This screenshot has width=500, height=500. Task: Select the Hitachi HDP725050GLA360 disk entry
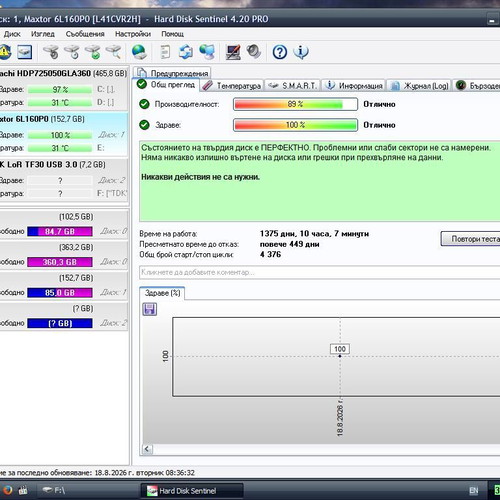click(x=63, y=87)
